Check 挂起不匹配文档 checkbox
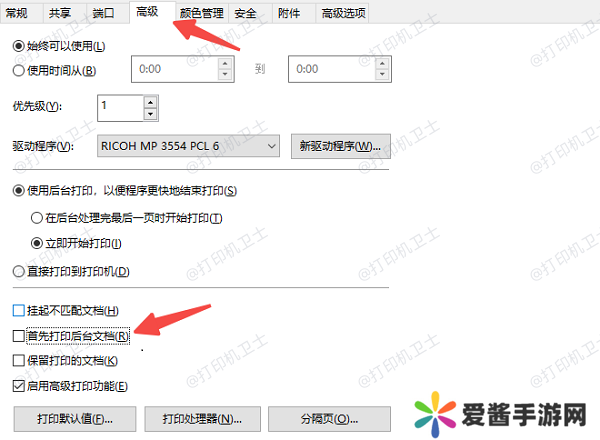600x440 pixels. tap(18, 310)
